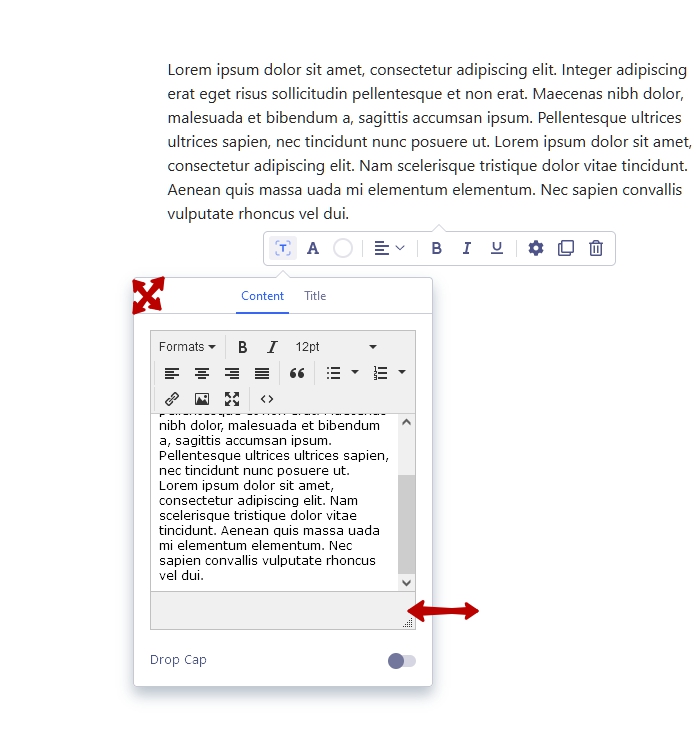
Task: Toggle underline in the floating toolbar
Action: click(x=496, y=248)
